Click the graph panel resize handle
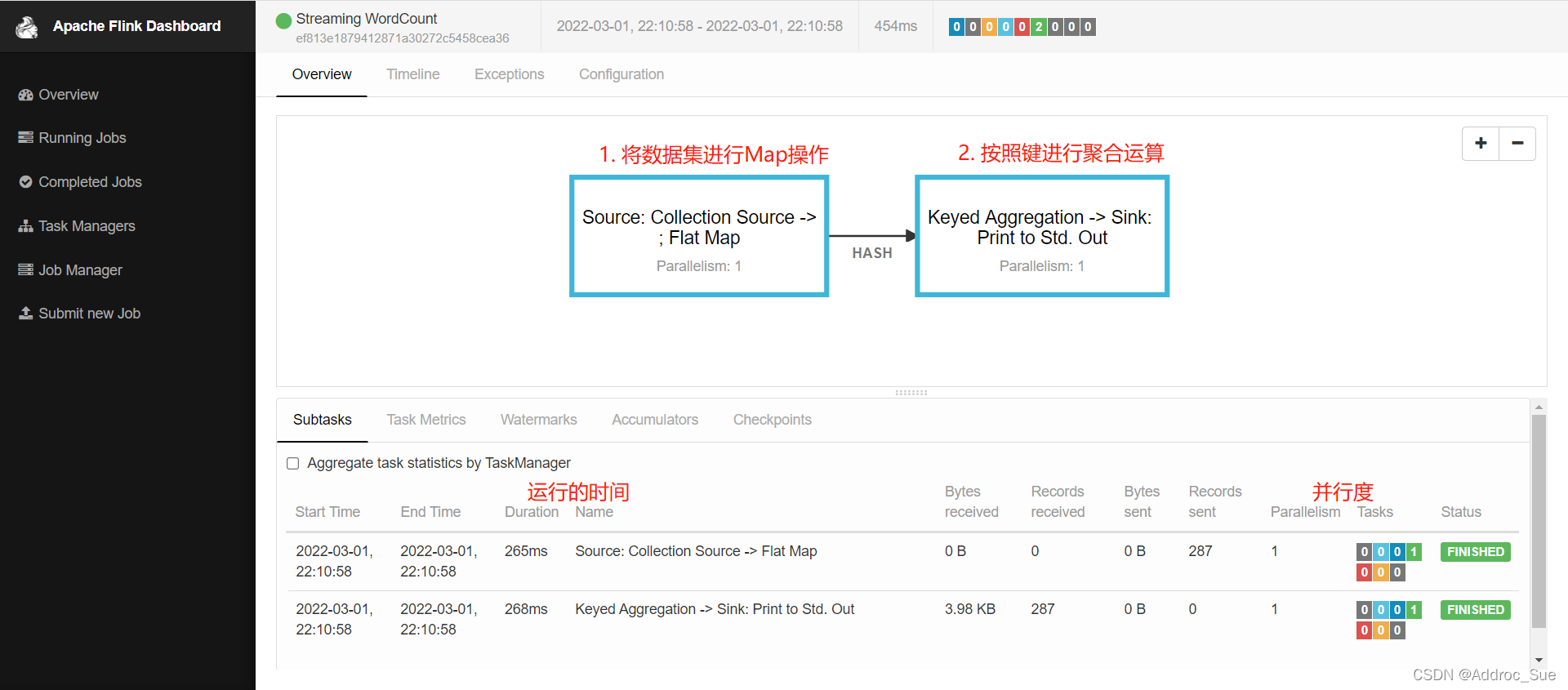The image size is (1568, 690). click(x=911, y=393)
